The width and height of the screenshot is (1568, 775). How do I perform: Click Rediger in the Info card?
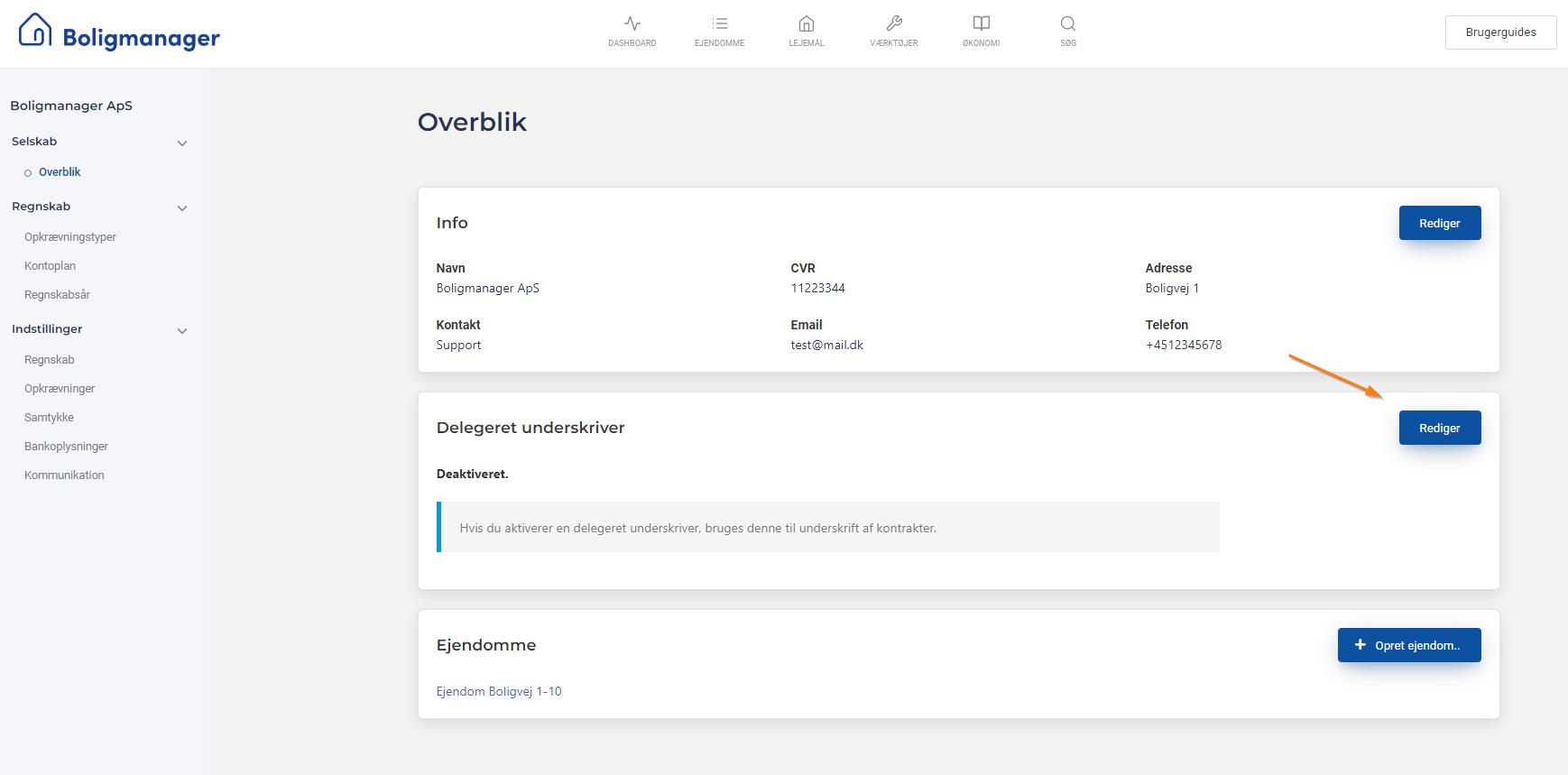pyautogui.click(x=1439, y=223)
